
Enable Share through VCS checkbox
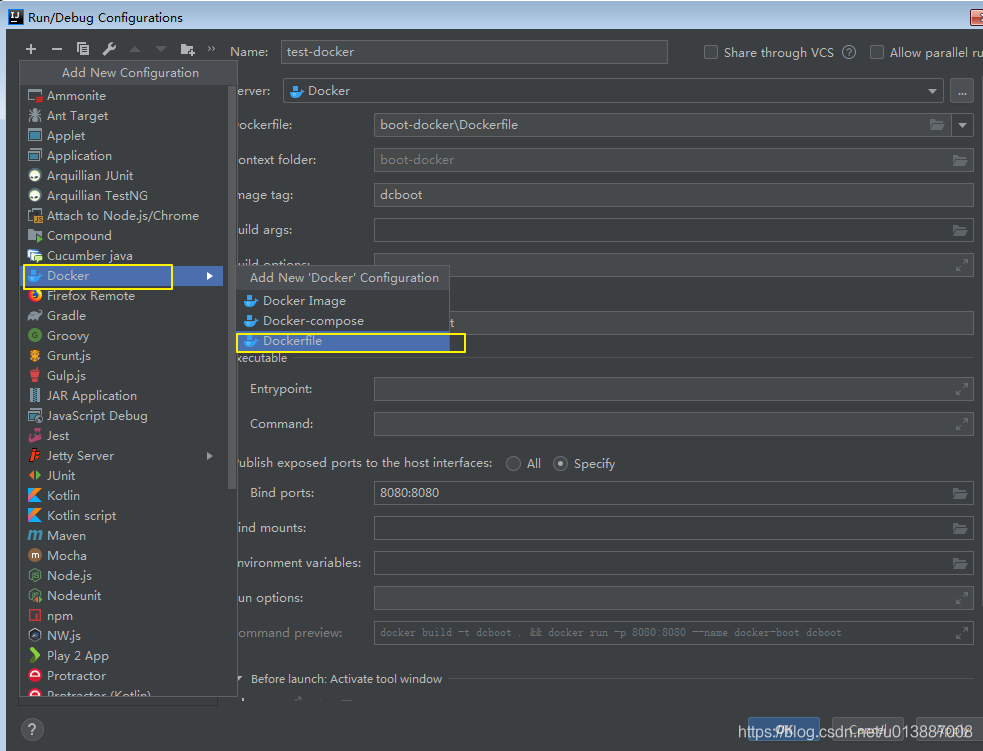710,52
